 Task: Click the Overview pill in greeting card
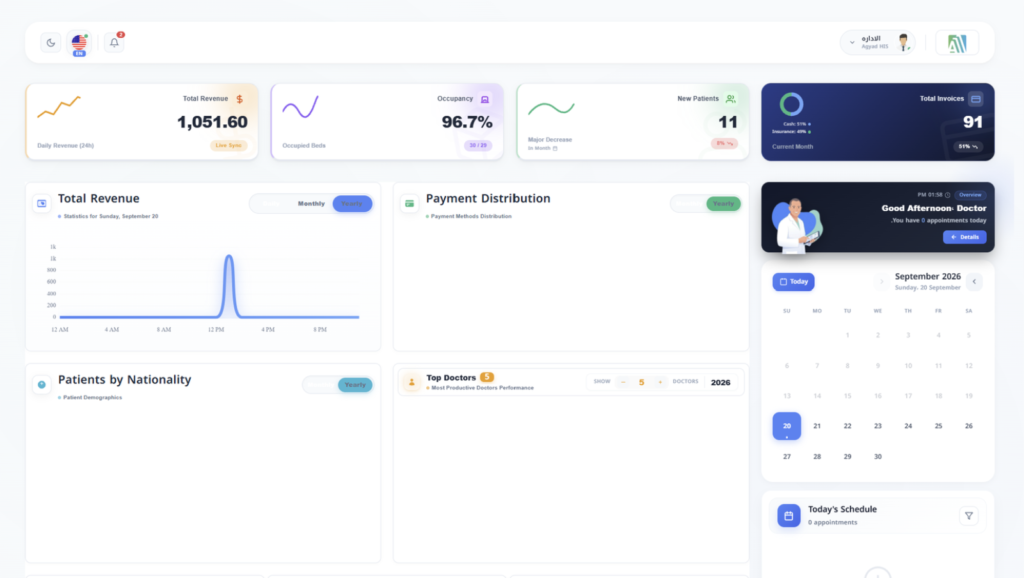970,195
